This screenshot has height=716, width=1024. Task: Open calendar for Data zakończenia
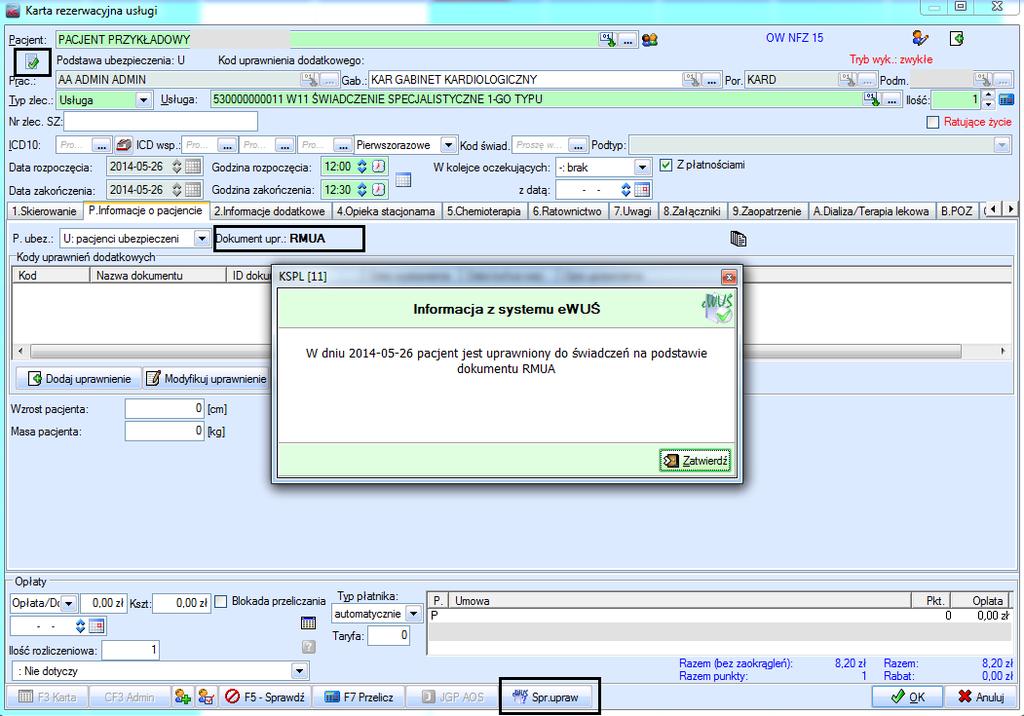193,190
